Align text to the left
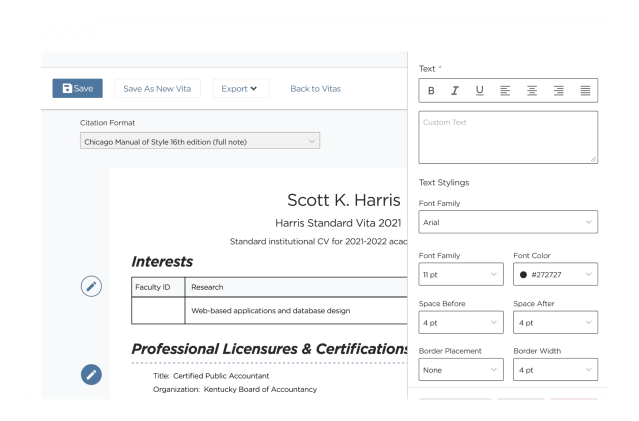Image resolution: width=639 pixels, height=421 pixels. coord(505,91)
